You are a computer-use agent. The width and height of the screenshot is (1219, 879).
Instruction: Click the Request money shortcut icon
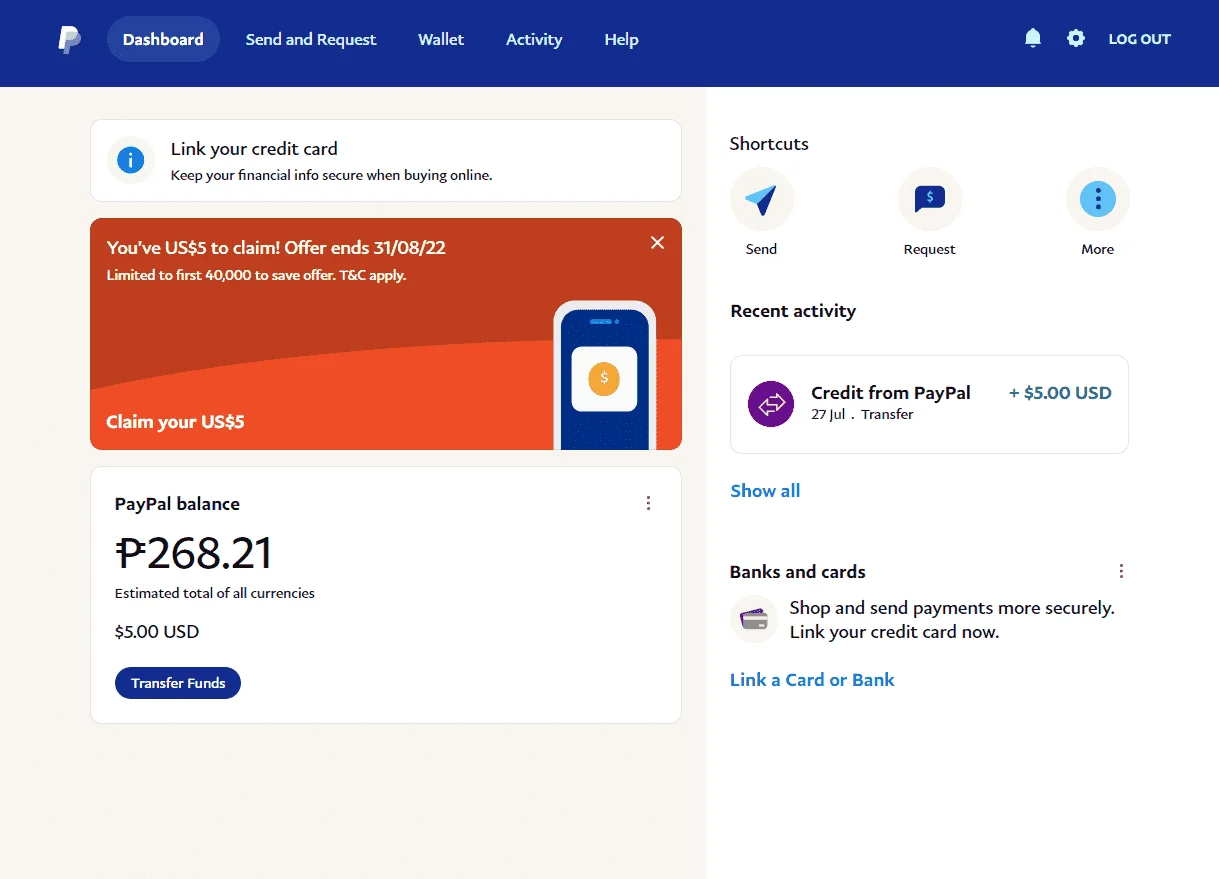point(930,199)
